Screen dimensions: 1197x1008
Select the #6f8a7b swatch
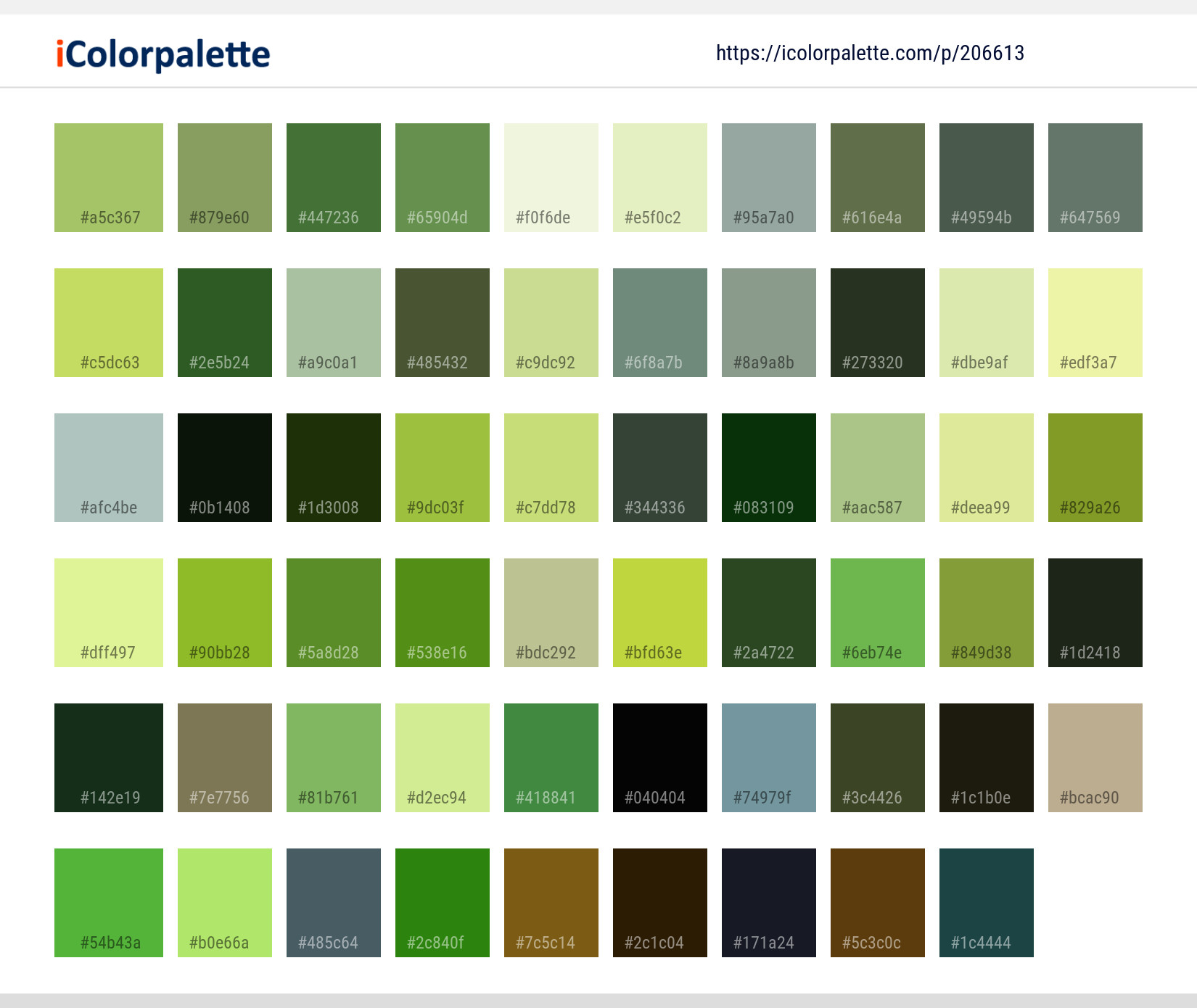coord(660,323)
